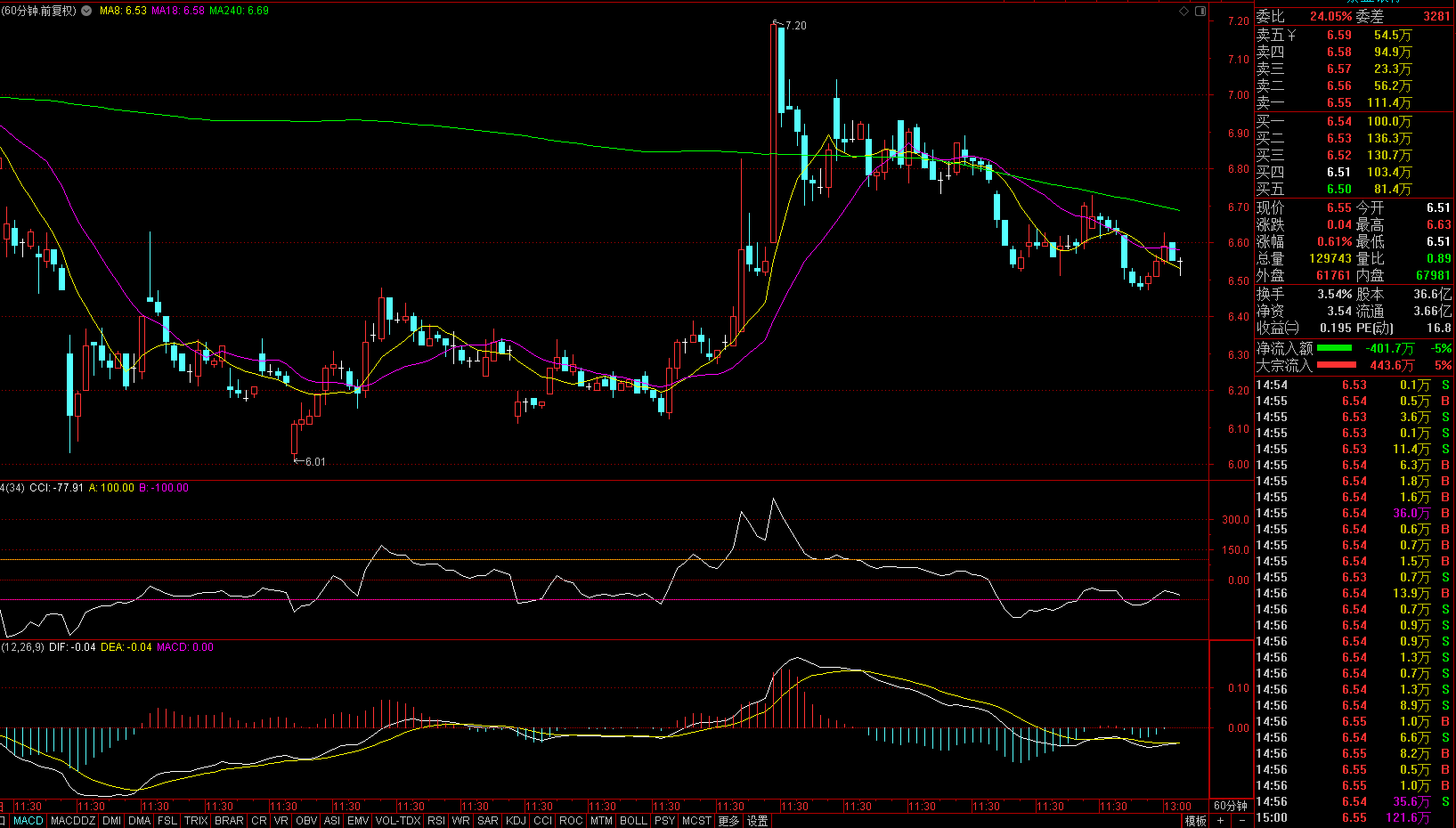Viewport: 1456px width, 828px height.
Task: Click the 7.20 high price marker
Action: (x=796, y=26)
